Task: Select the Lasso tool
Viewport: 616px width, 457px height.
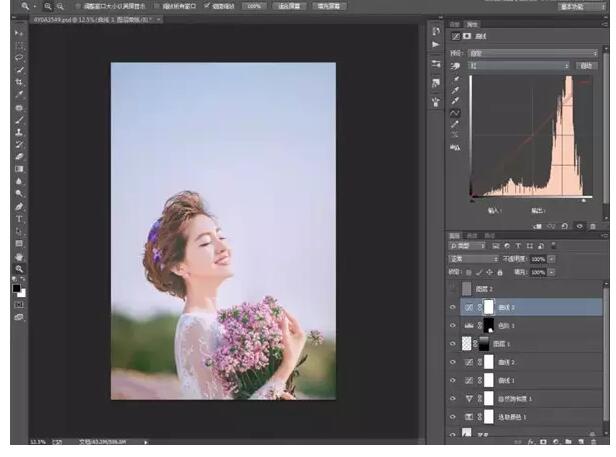Action: (20, 58)
